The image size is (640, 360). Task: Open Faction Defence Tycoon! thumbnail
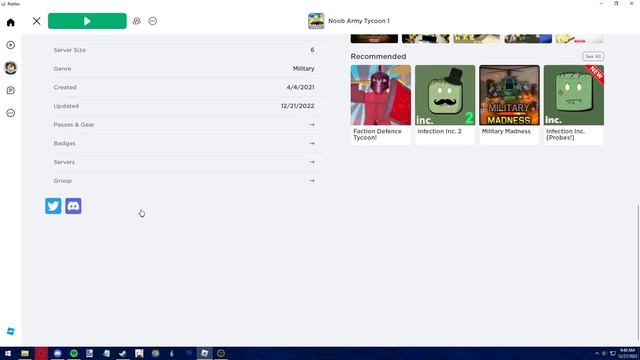380,95
